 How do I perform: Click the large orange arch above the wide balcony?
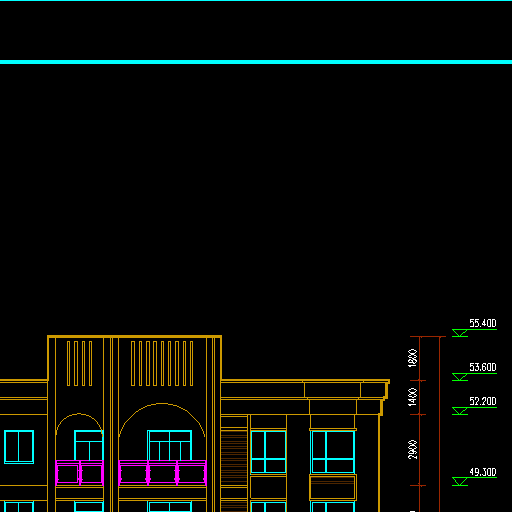click(x=162, y=420)
